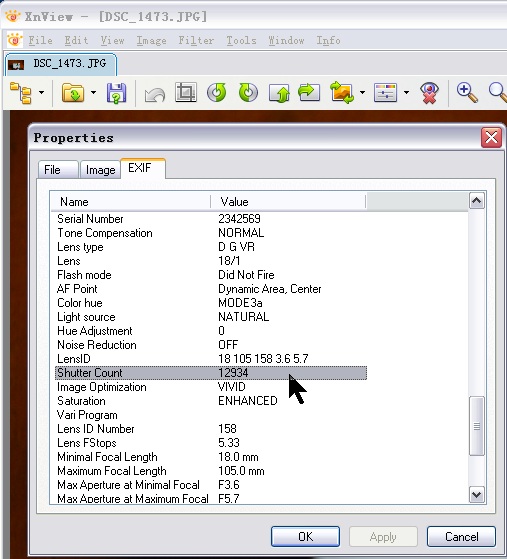Select the crop tool icon

pyautogui.click(x=186, y=92)
